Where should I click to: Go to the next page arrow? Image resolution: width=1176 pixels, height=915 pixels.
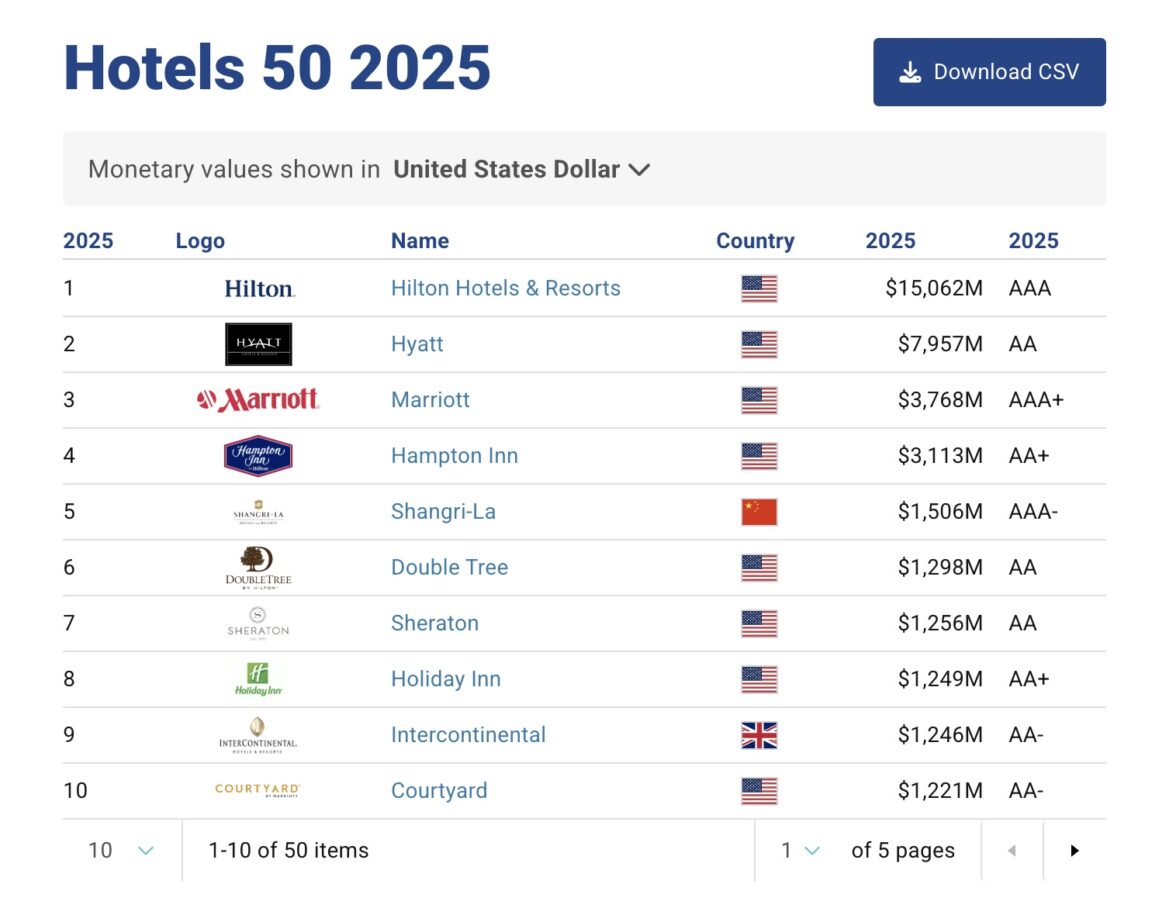1074,850
